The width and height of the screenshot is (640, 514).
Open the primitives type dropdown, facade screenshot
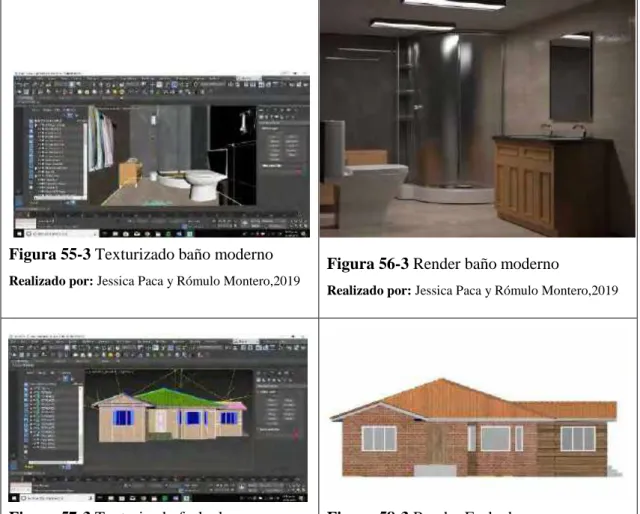click(x=280, y=386)
